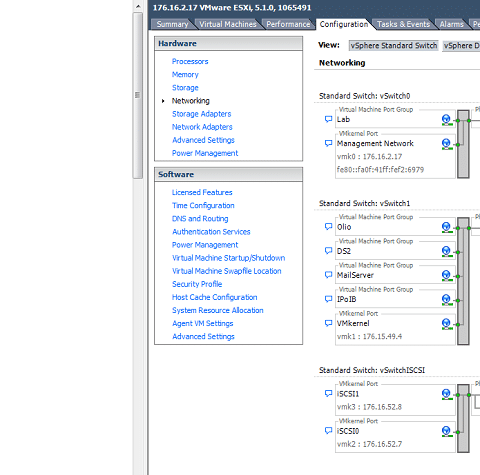Click the Olio port group speech bubble icon
Image resolution: width=480 pixels, height=475 pixels.
[x=328, y=227]
